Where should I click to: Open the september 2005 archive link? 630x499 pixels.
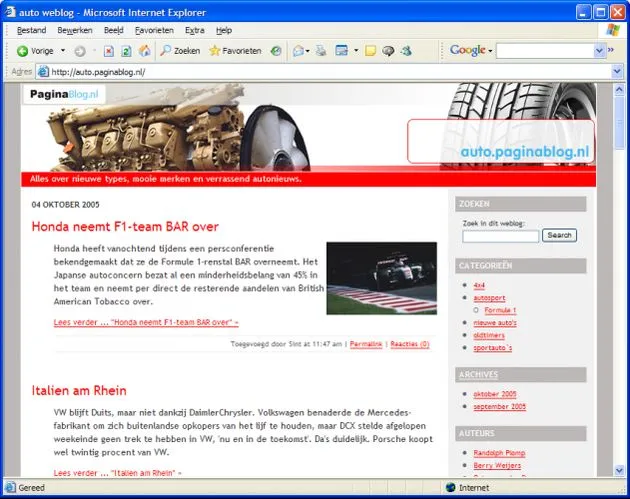(x=499, y=407)
